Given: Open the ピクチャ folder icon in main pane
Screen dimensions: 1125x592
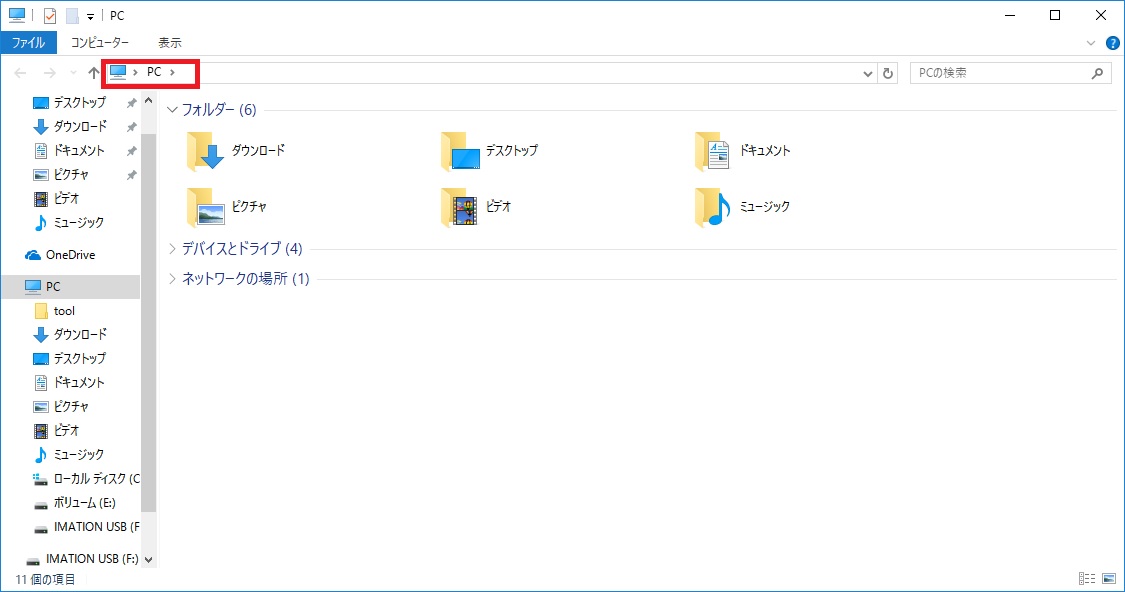Looking at the screenshot, I should click(207, 207).
